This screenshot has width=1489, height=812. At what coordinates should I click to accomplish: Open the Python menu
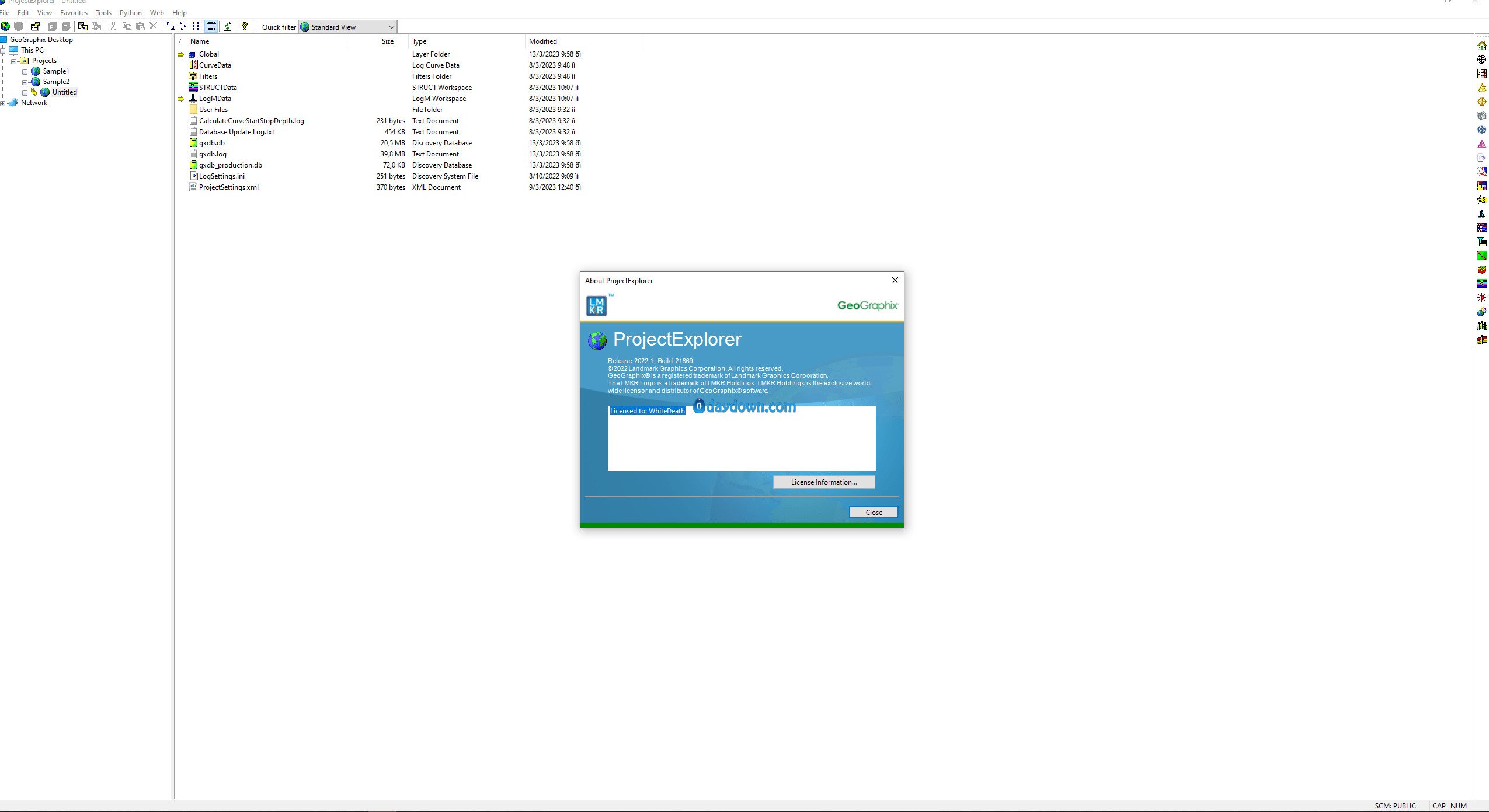(x=131, y=12)
